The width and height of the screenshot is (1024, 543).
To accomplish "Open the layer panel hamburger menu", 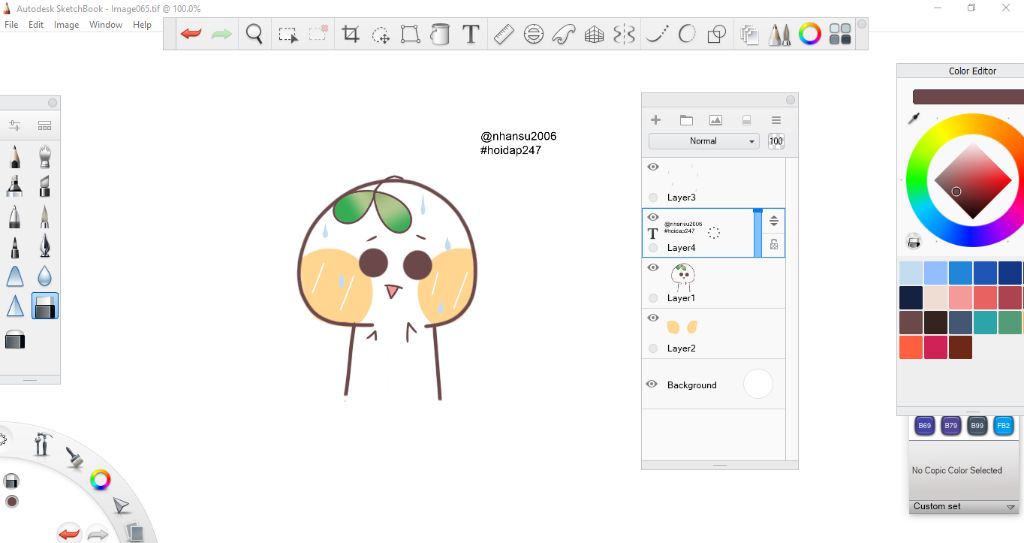I will (776, 120).
